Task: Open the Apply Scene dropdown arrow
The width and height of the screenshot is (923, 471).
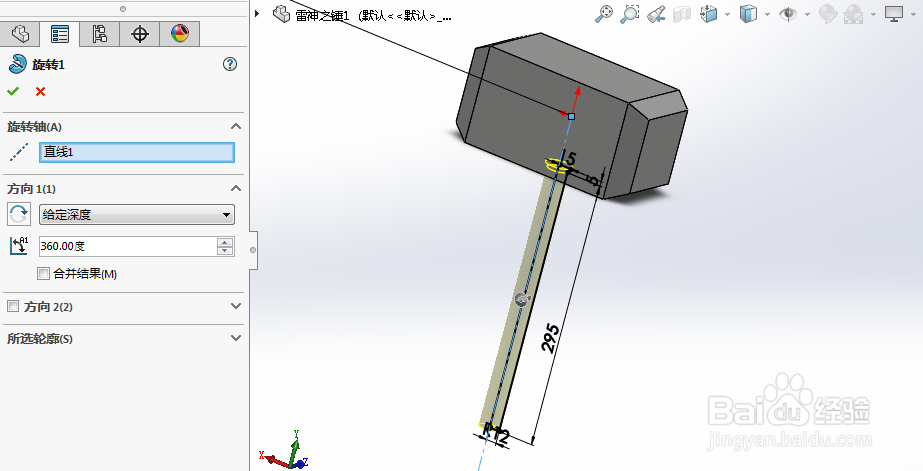Action: point(873,14)
